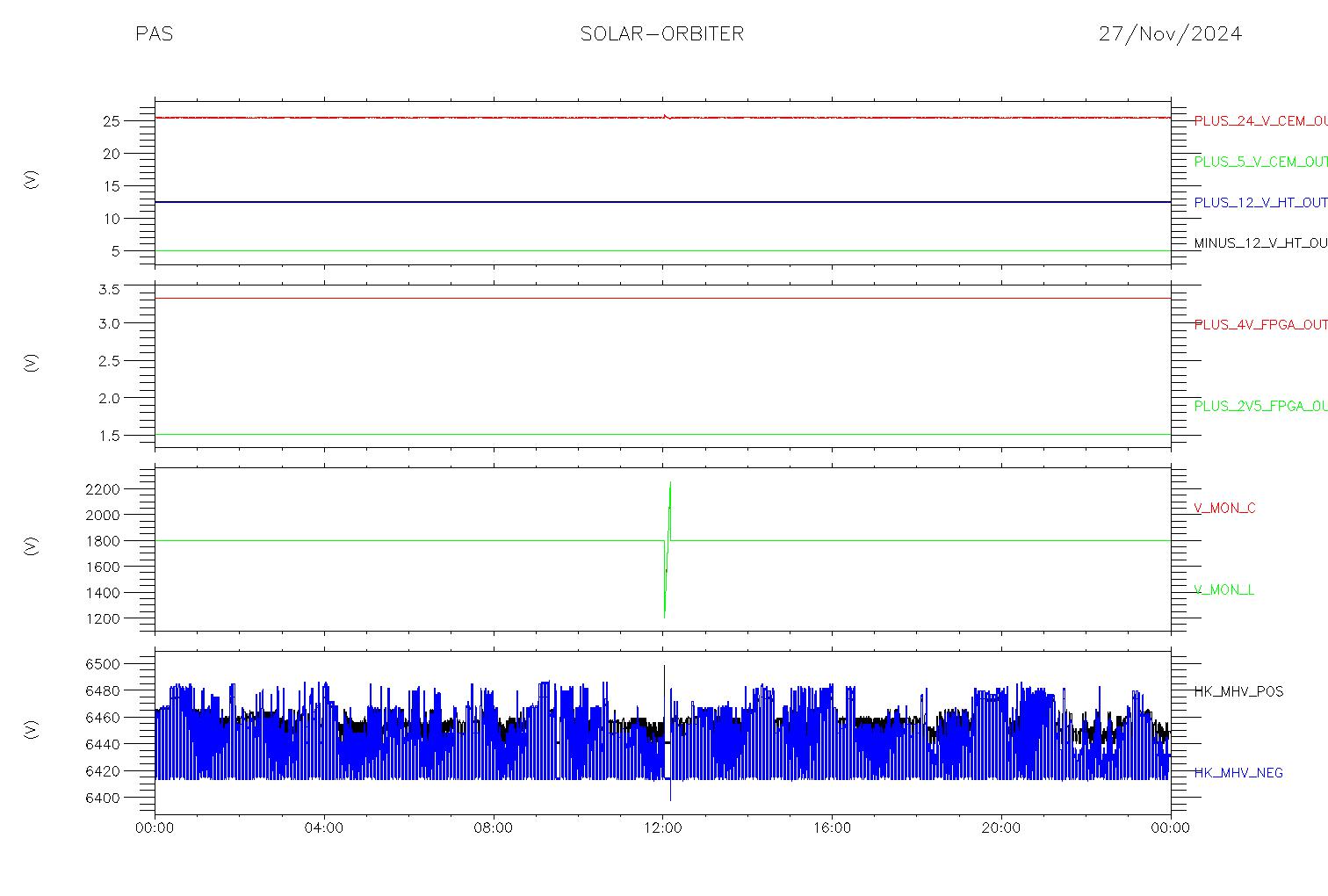The width and height of the screenshot is (1328, 896).
Task: Click the 6420 tick label on MHV plot
Action: (x=102, y=771)
